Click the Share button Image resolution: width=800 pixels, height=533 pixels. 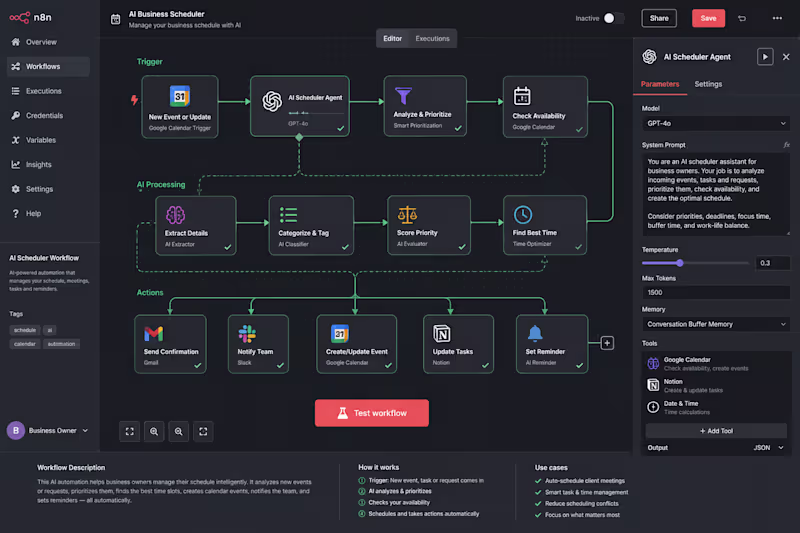click(x=659, y=18)
